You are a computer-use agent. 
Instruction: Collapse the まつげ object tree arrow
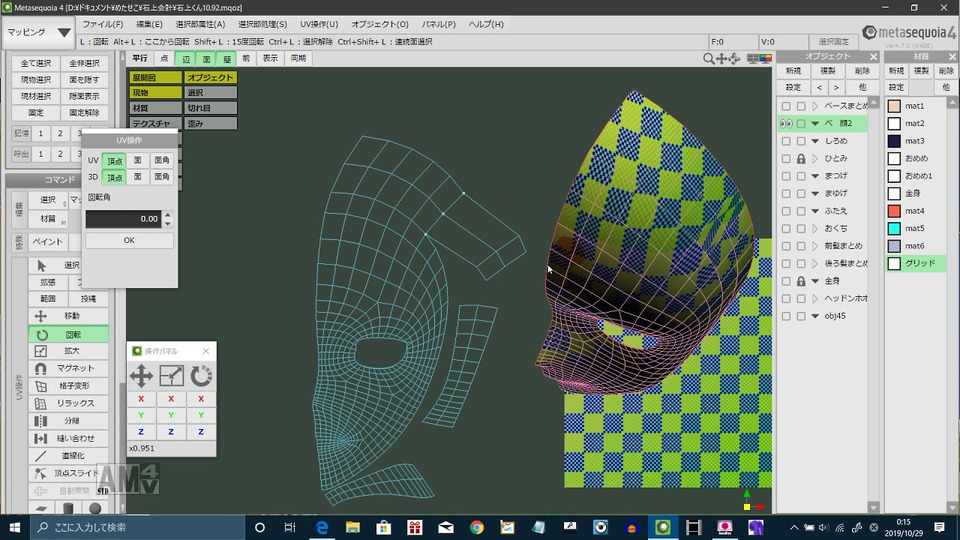[815, 176]
